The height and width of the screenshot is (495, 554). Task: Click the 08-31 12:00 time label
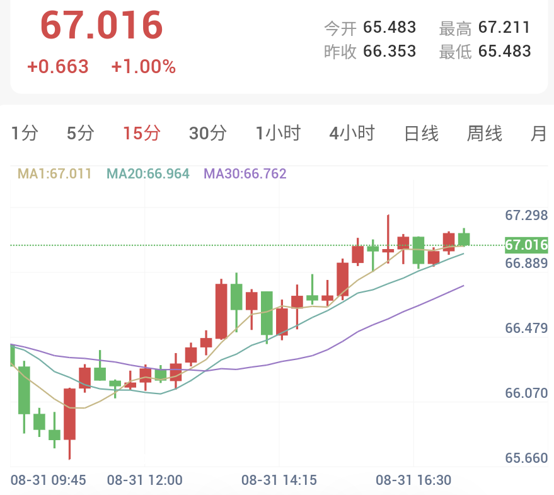[145, 480]
